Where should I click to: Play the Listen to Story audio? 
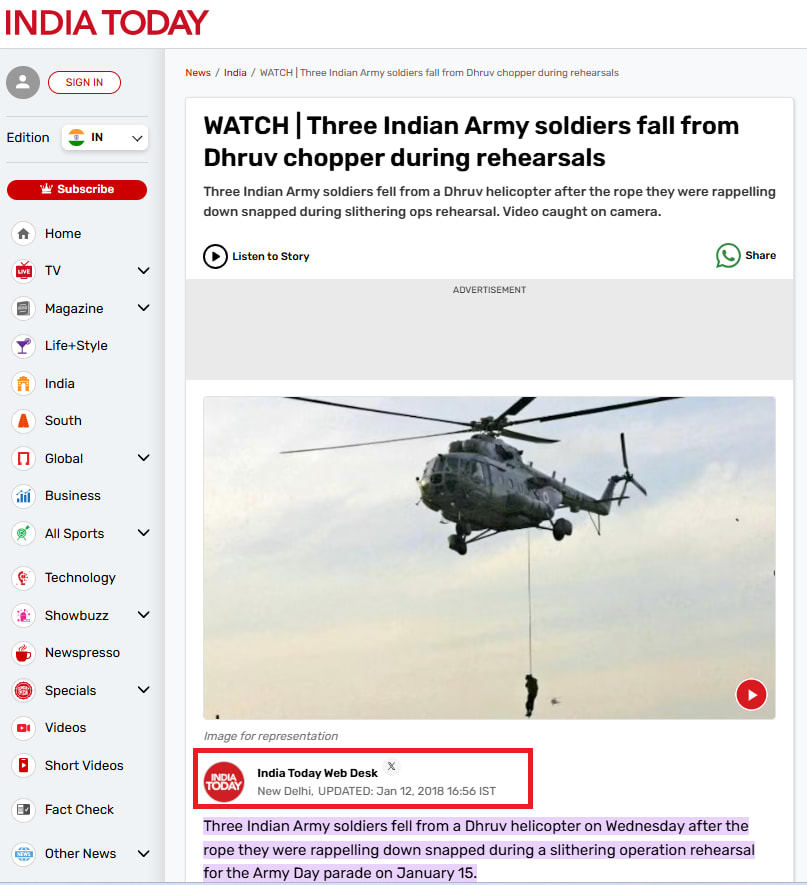point(215,256)
